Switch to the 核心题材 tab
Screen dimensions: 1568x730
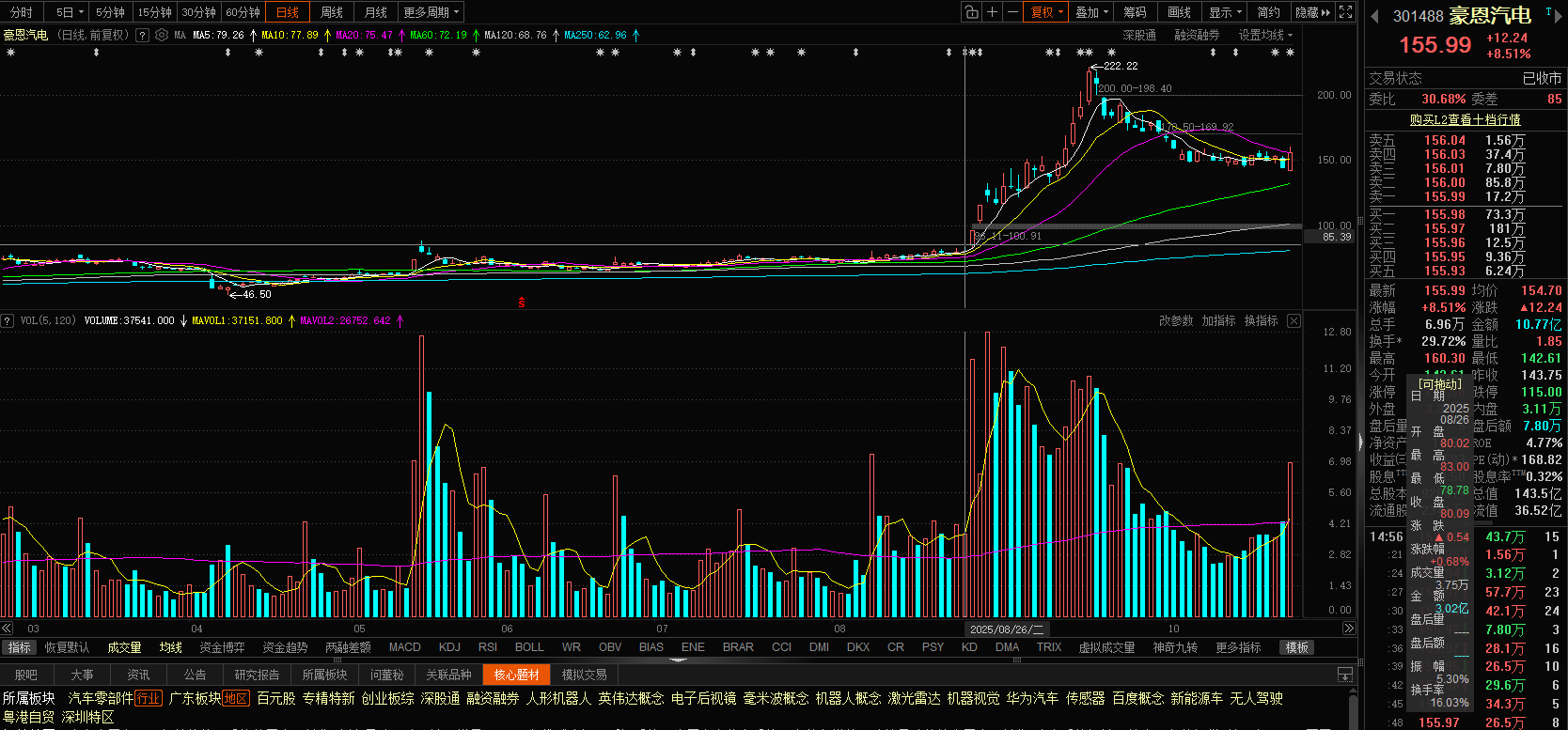(516, 675)
